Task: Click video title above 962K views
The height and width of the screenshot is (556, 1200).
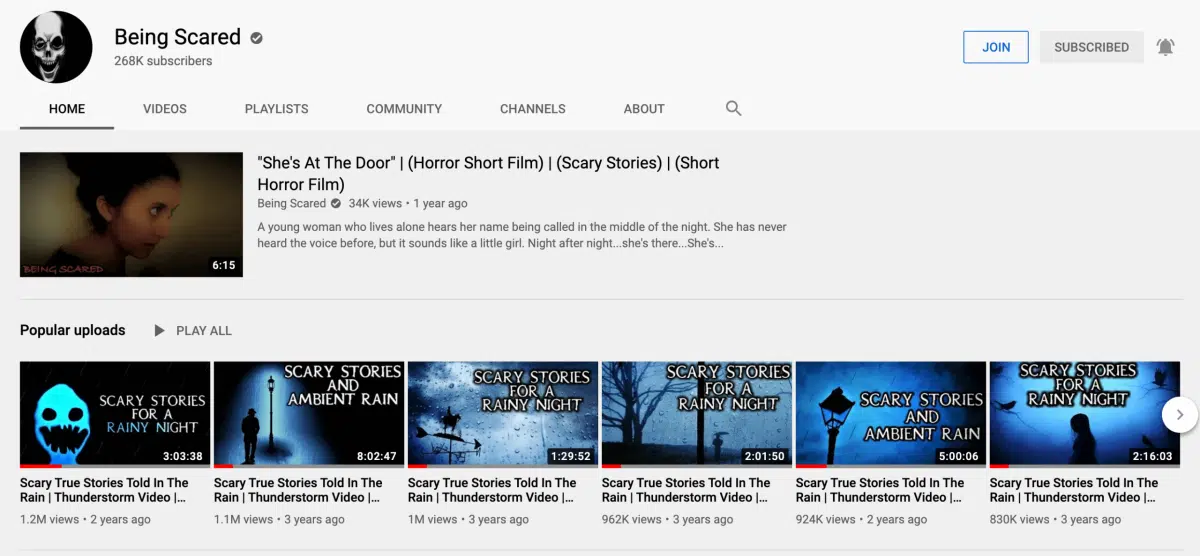Action: click(x=686, y=490)
